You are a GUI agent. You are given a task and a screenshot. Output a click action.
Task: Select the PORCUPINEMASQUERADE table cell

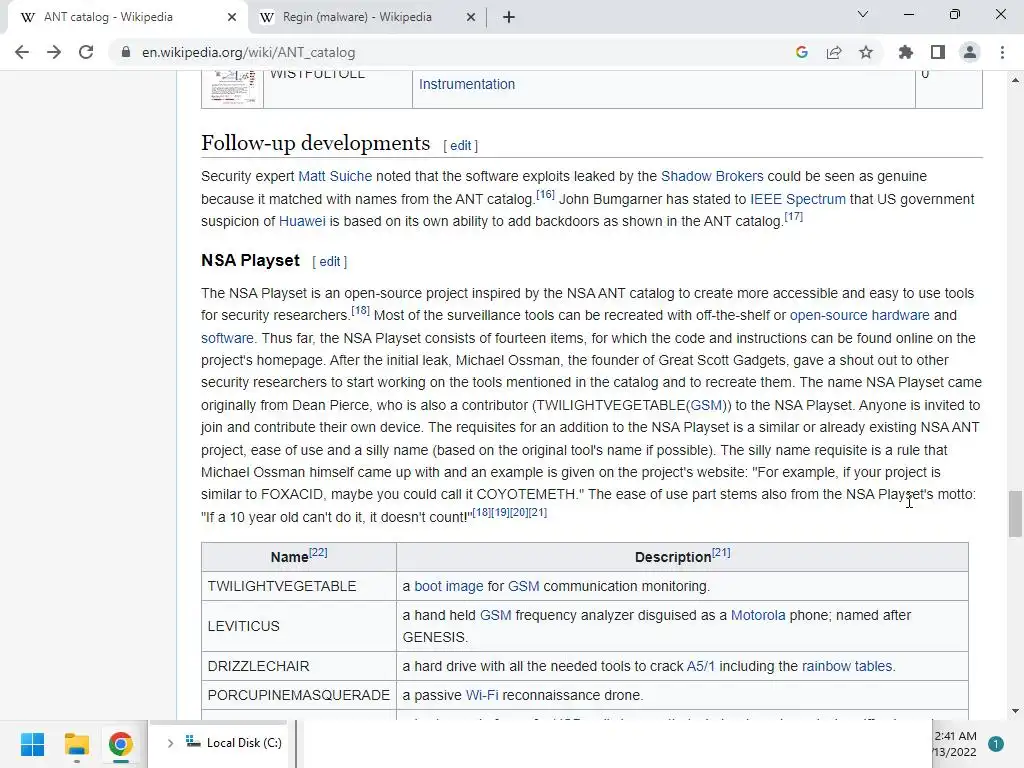coord(298,695)
